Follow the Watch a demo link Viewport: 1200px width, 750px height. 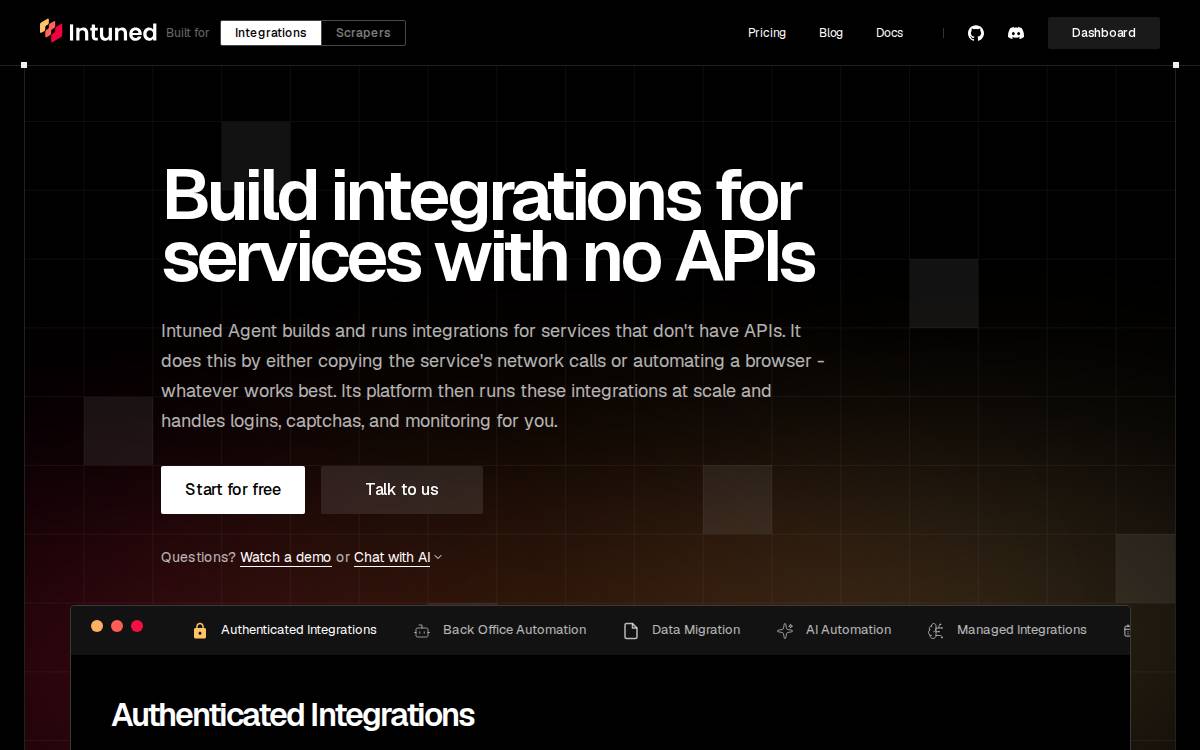(x=285, y=558)
